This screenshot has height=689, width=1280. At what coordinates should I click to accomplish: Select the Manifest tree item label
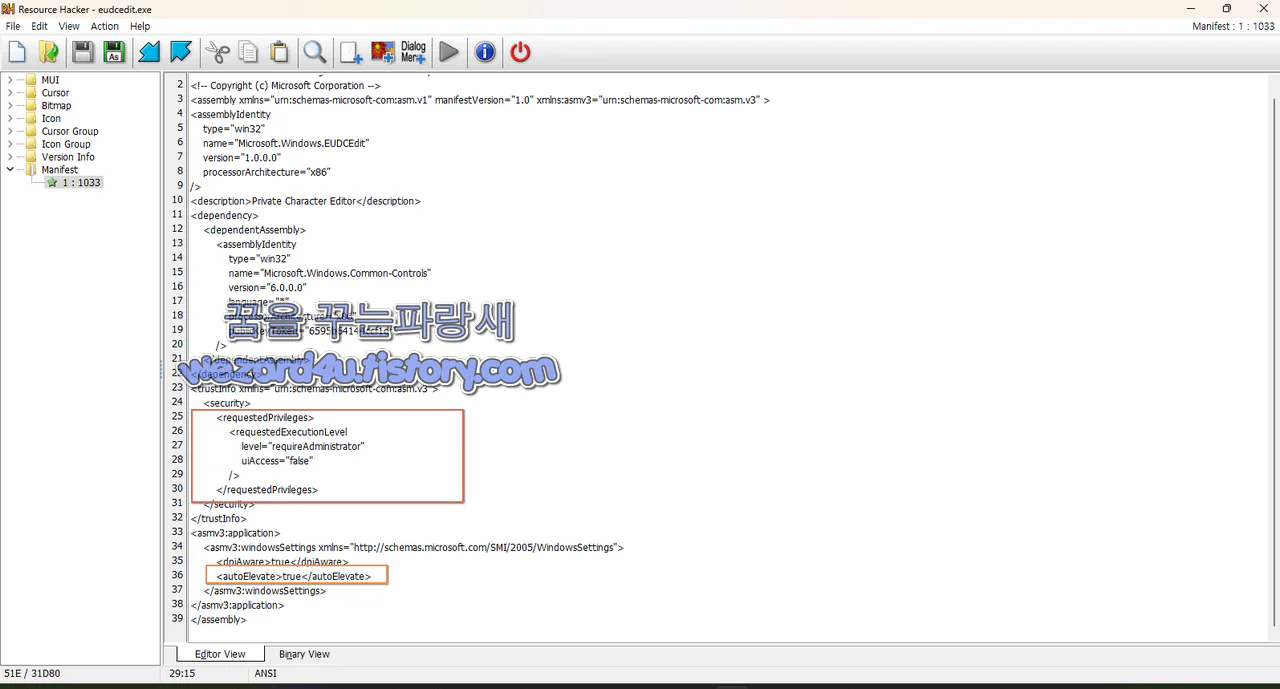pos(60,170)
